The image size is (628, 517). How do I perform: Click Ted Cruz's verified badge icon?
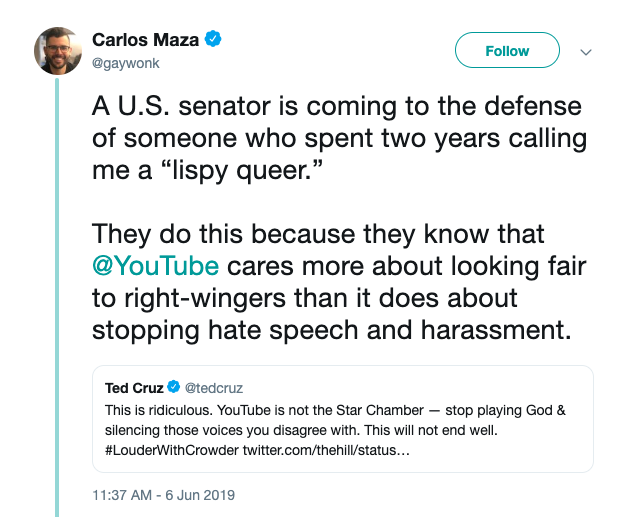(172, 387)
